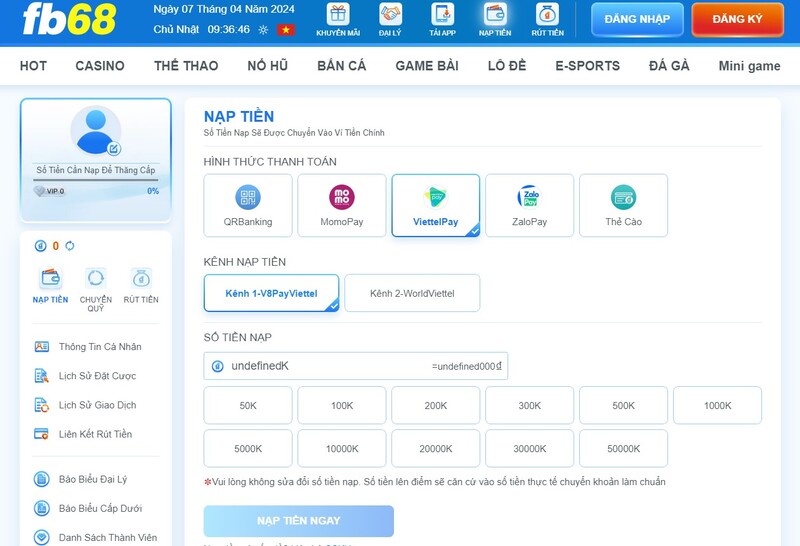Pick the 300K preset amount
This screenshot has height=546, width=800.
pyautogui.click(x=530, y=406)
